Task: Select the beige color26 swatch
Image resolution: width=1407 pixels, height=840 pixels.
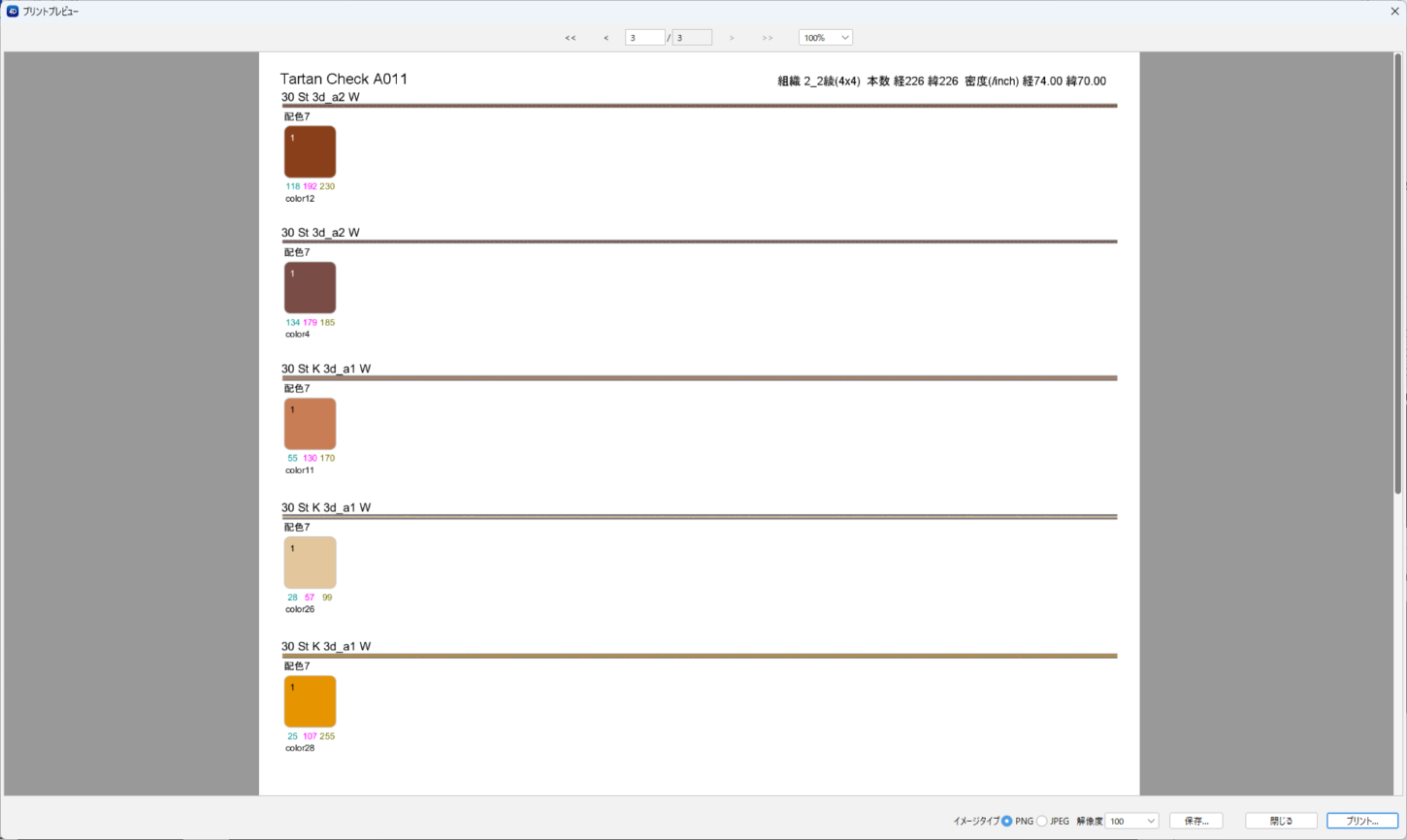Action: click(x=311, y=563)
